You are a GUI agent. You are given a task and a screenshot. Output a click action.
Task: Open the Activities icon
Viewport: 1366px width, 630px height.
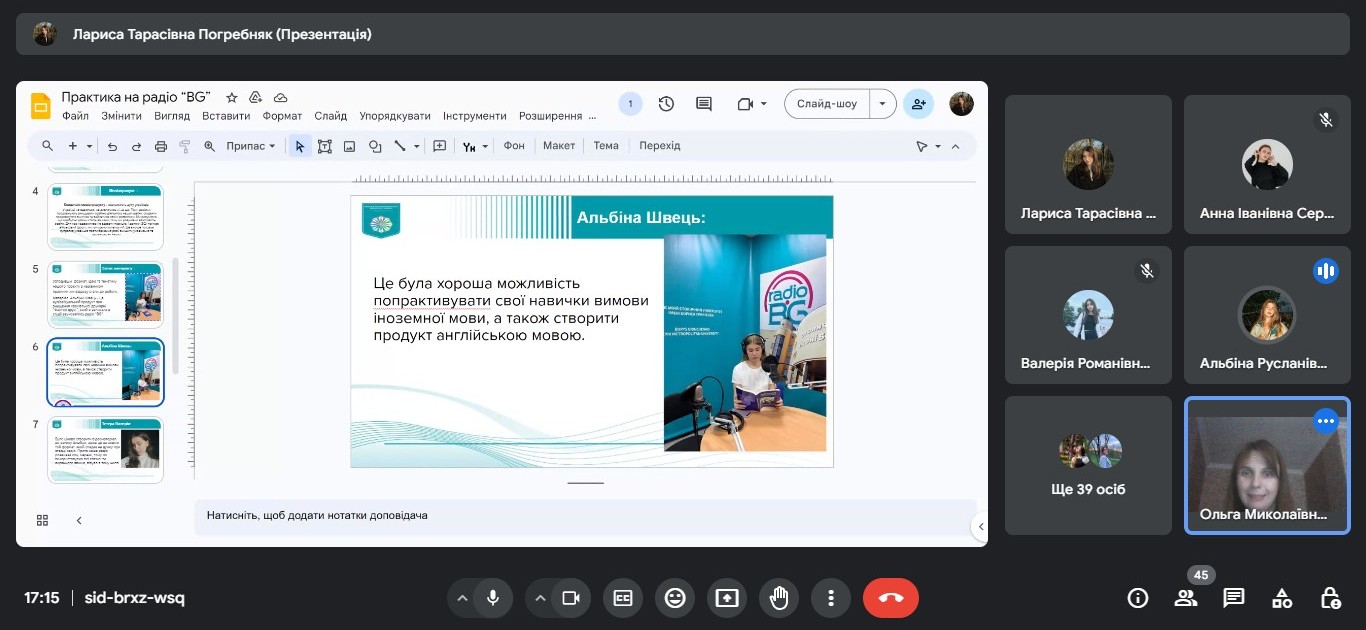[x=1282, y=598]
